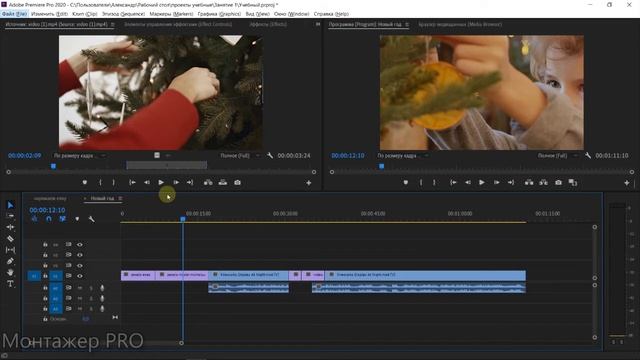This screenshot has width=640, height=360.
Task: Play the Source monitor clip
Action: [x=161, y=182]
